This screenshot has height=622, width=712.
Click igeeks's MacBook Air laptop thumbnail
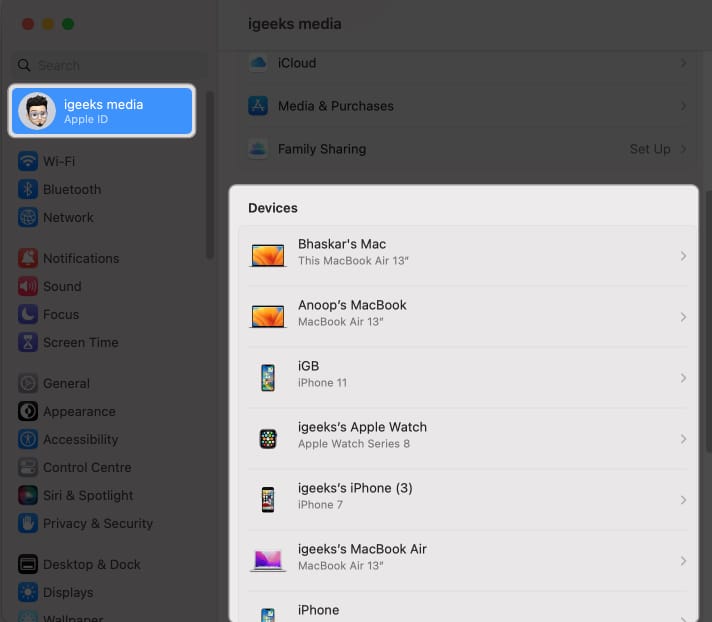point(268,560)
